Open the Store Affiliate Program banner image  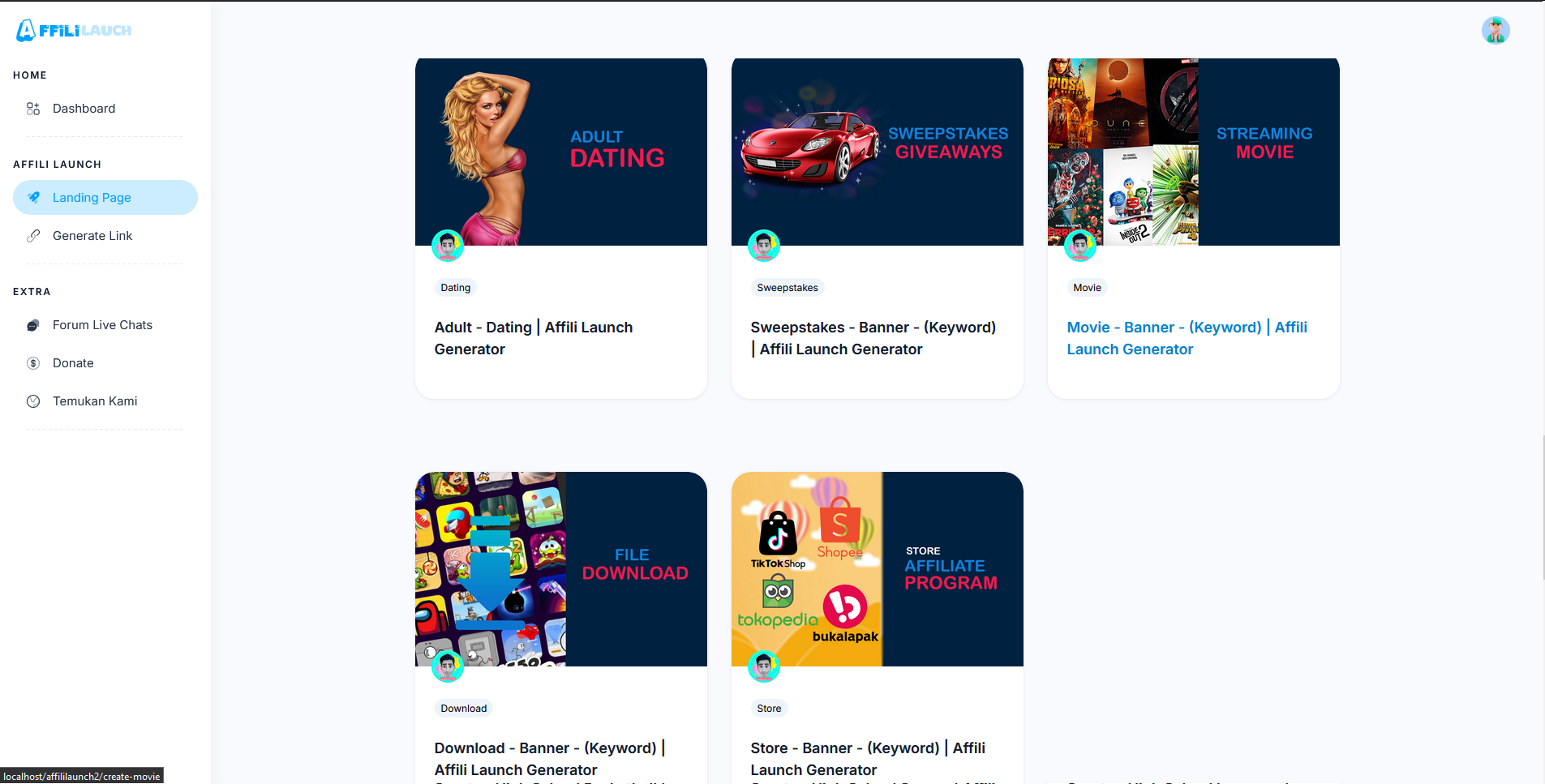click(877, 569)
